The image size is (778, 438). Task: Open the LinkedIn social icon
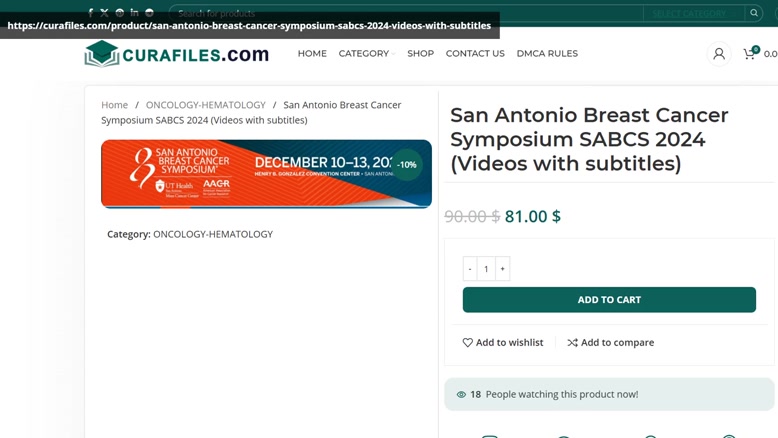pos(134,12)
